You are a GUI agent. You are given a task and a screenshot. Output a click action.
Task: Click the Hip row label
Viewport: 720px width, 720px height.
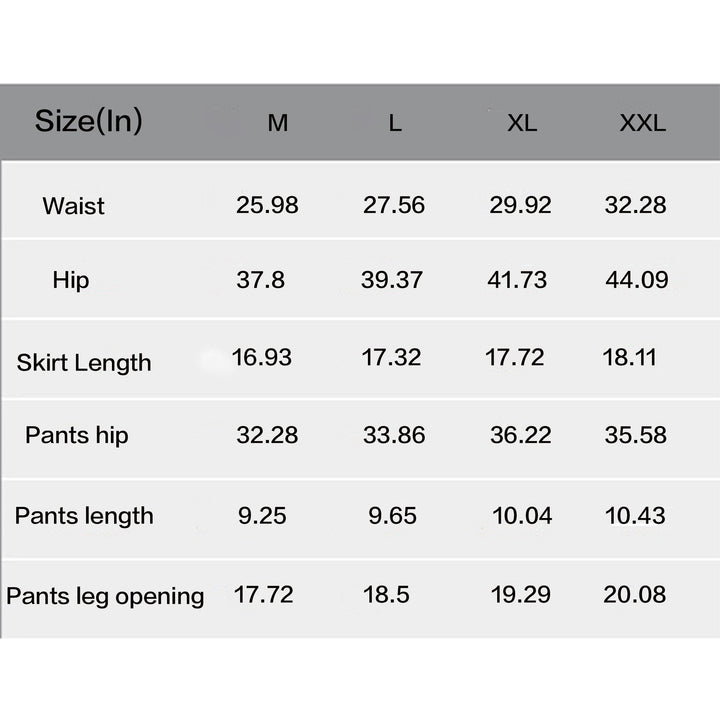[x=71, y=281]
